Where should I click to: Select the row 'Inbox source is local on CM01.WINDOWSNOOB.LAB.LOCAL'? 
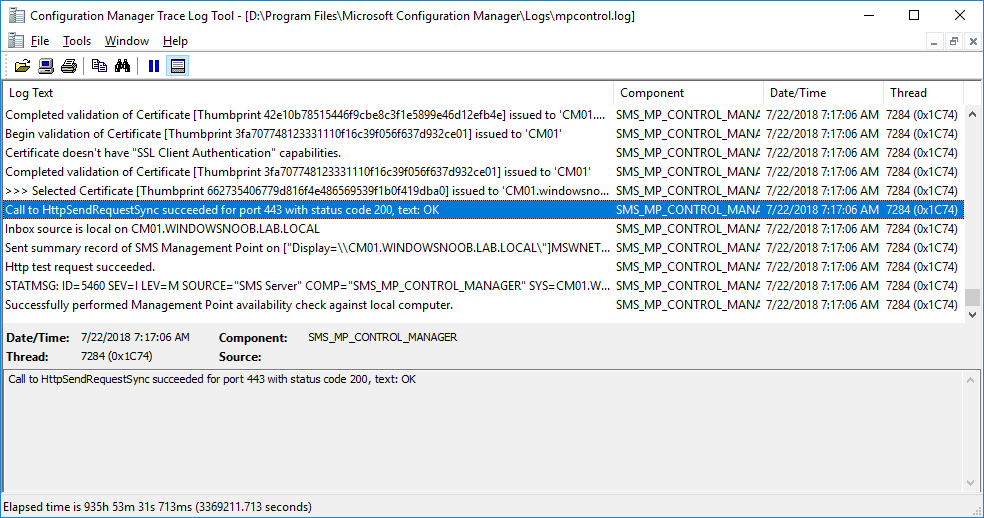(x=483, y=229)
